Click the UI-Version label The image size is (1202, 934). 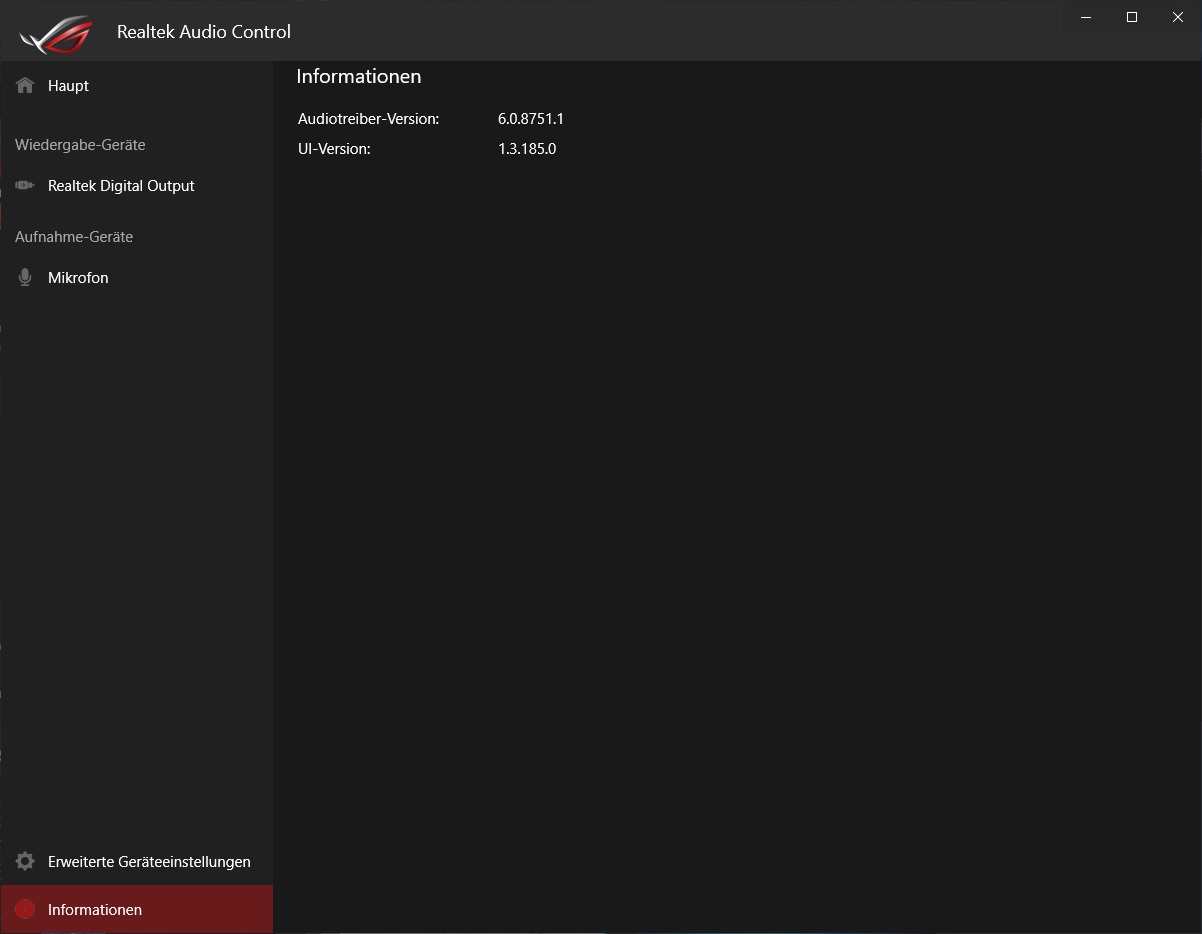click(x=334, y=149)
